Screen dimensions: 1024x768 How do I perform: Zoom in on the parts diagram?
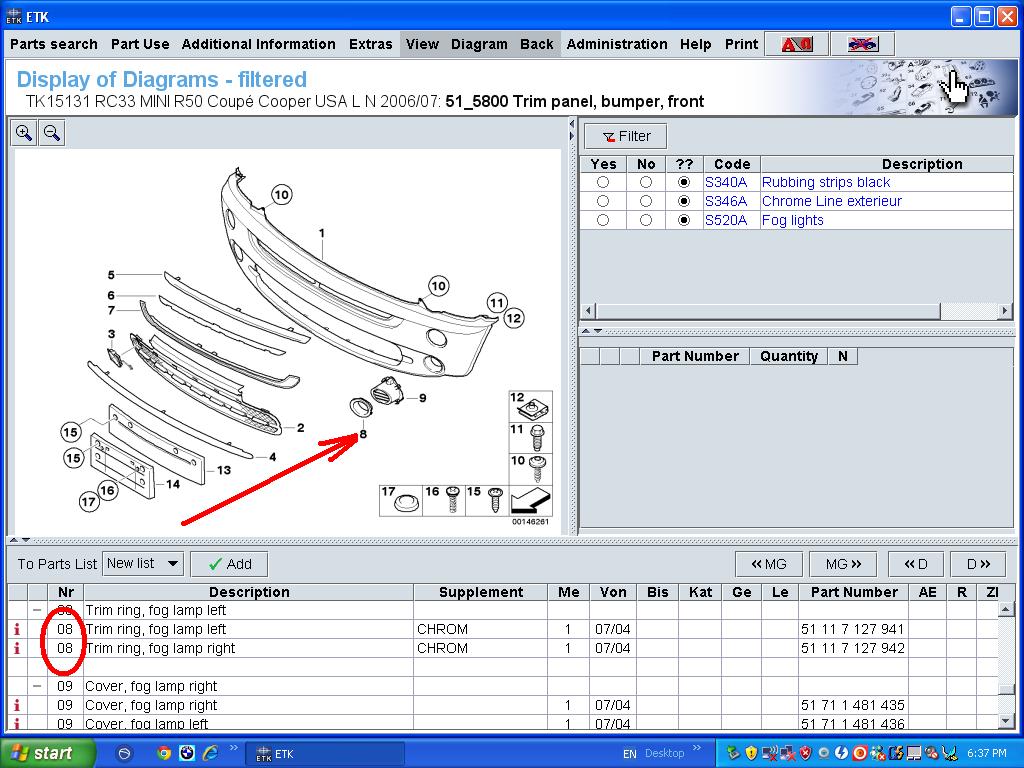point(24,133)
